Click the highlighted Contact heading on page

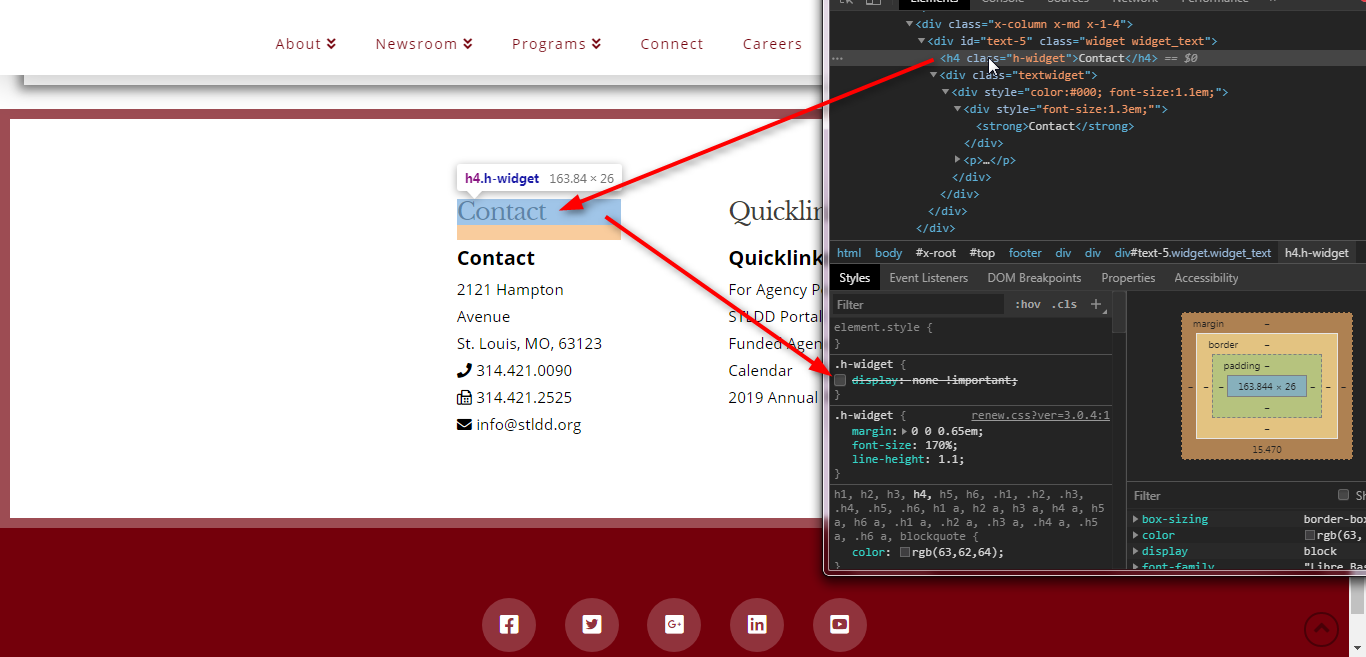point(502,212)
